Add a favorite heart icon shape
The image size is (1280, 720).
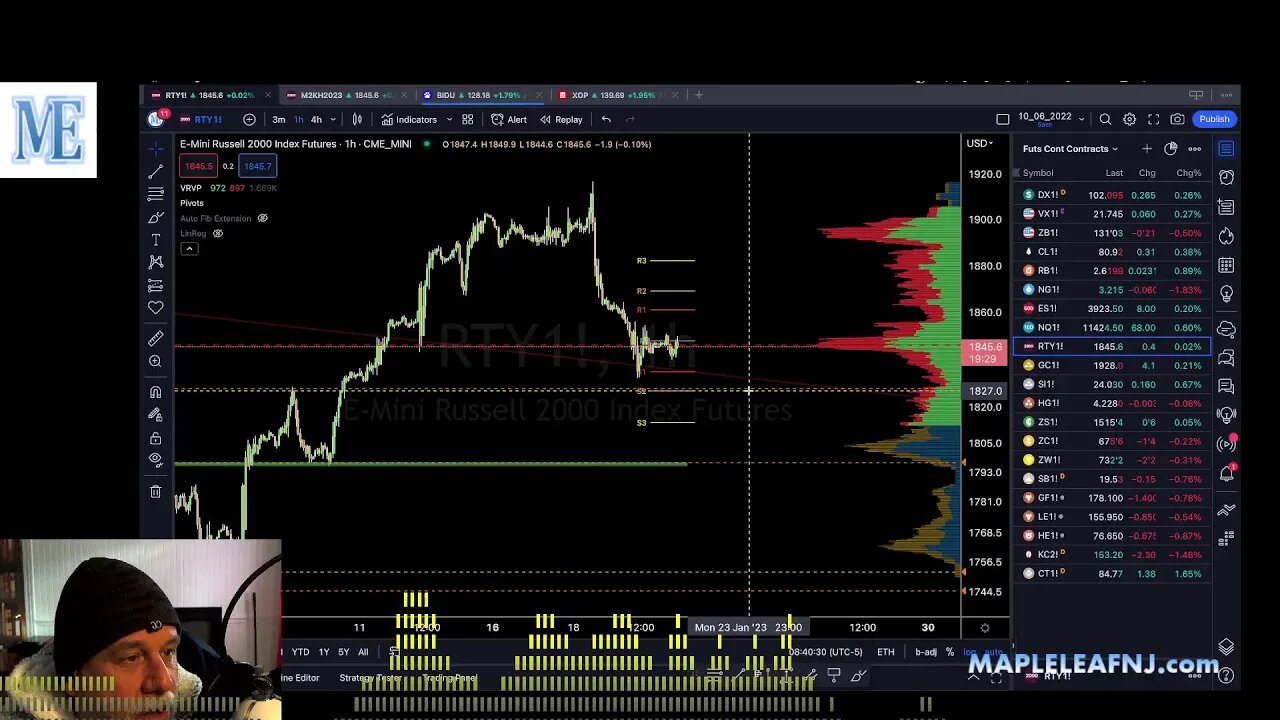(156, 308)
